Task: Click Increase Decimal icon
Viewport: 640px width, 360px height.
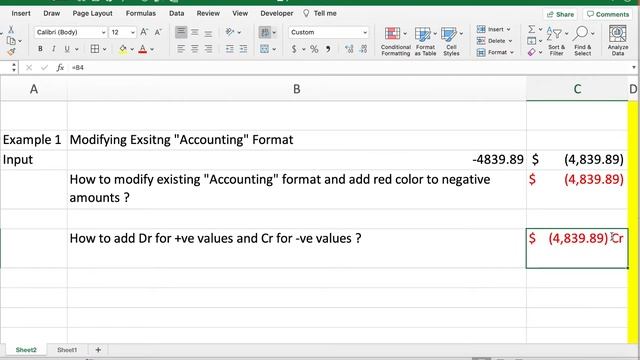Action: [349, 49]
